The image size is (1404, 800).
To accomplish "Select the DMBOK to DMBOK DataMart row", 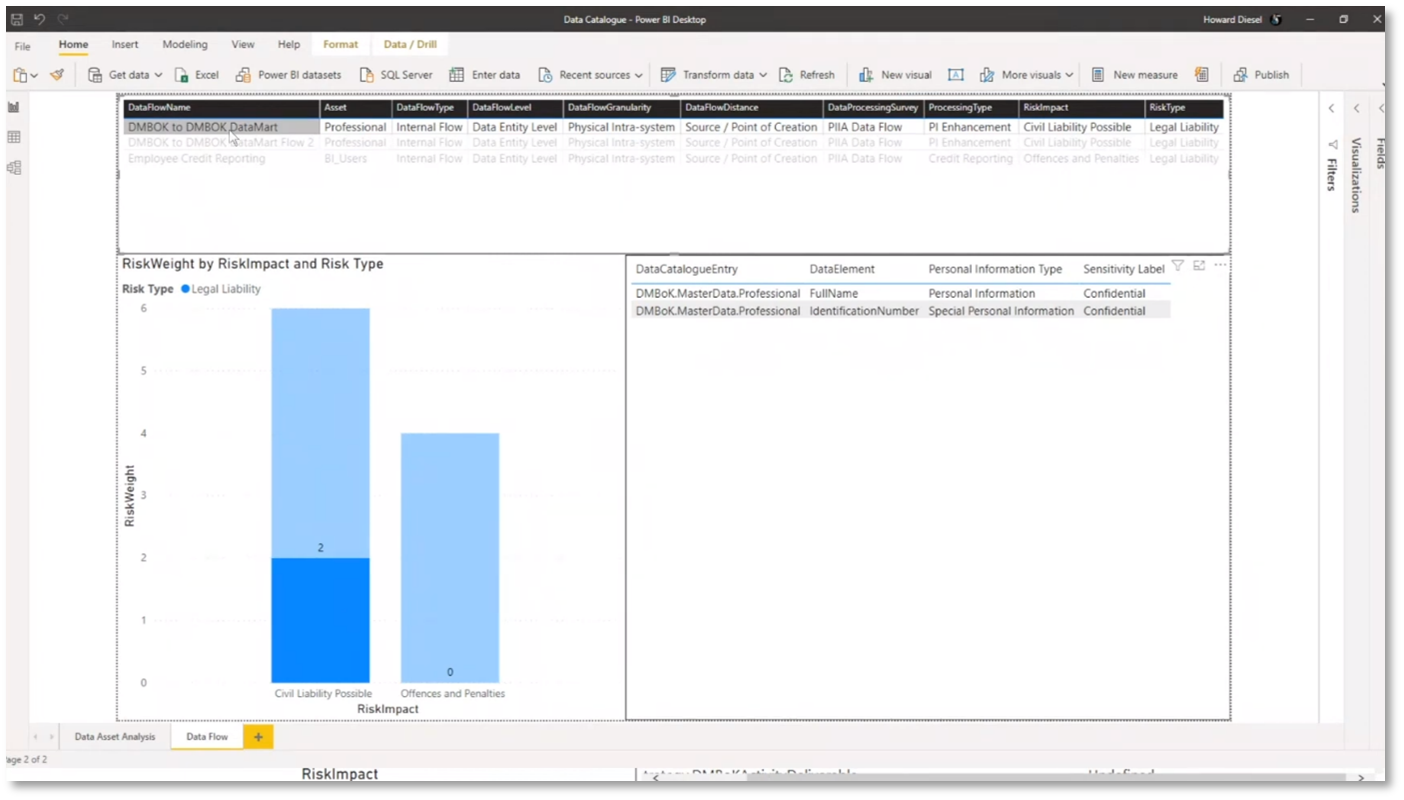I will click(221, 127).
